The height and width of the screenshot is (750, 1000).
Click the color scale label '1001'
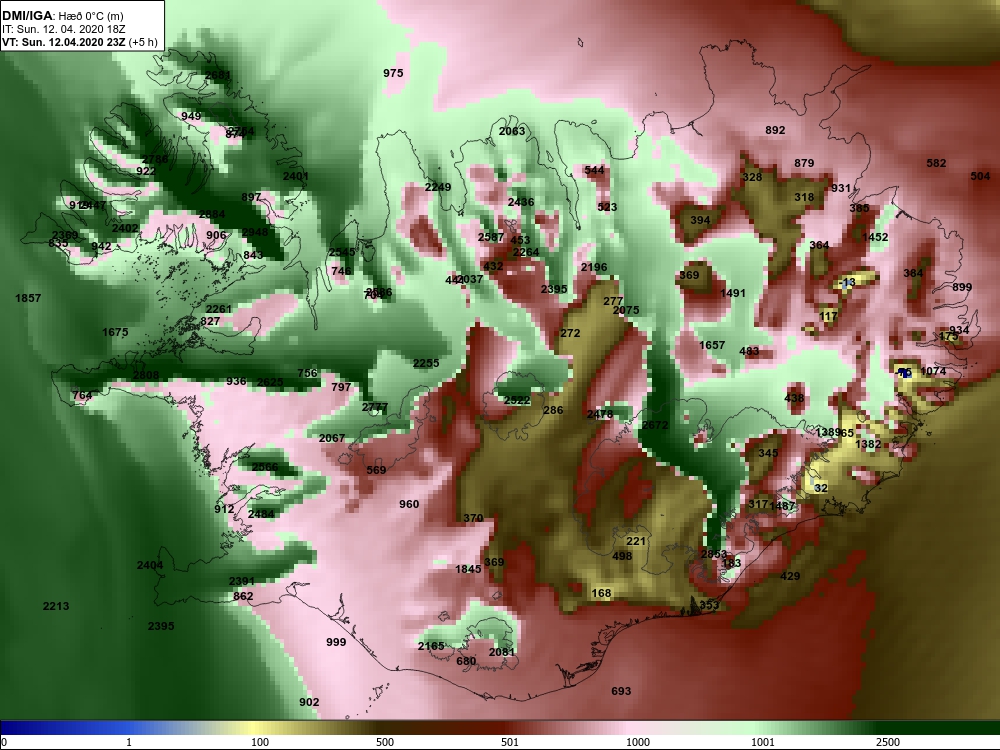[x=763, y=742]
